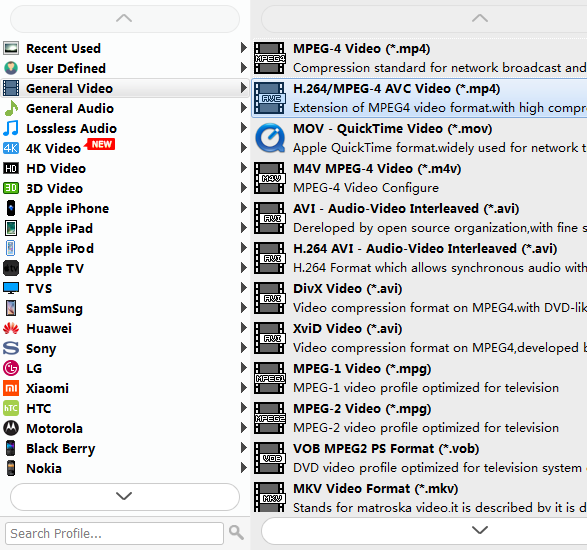
Task: Expand the Xiaomi submenu arrow
Action: click(x=243, y=388)
